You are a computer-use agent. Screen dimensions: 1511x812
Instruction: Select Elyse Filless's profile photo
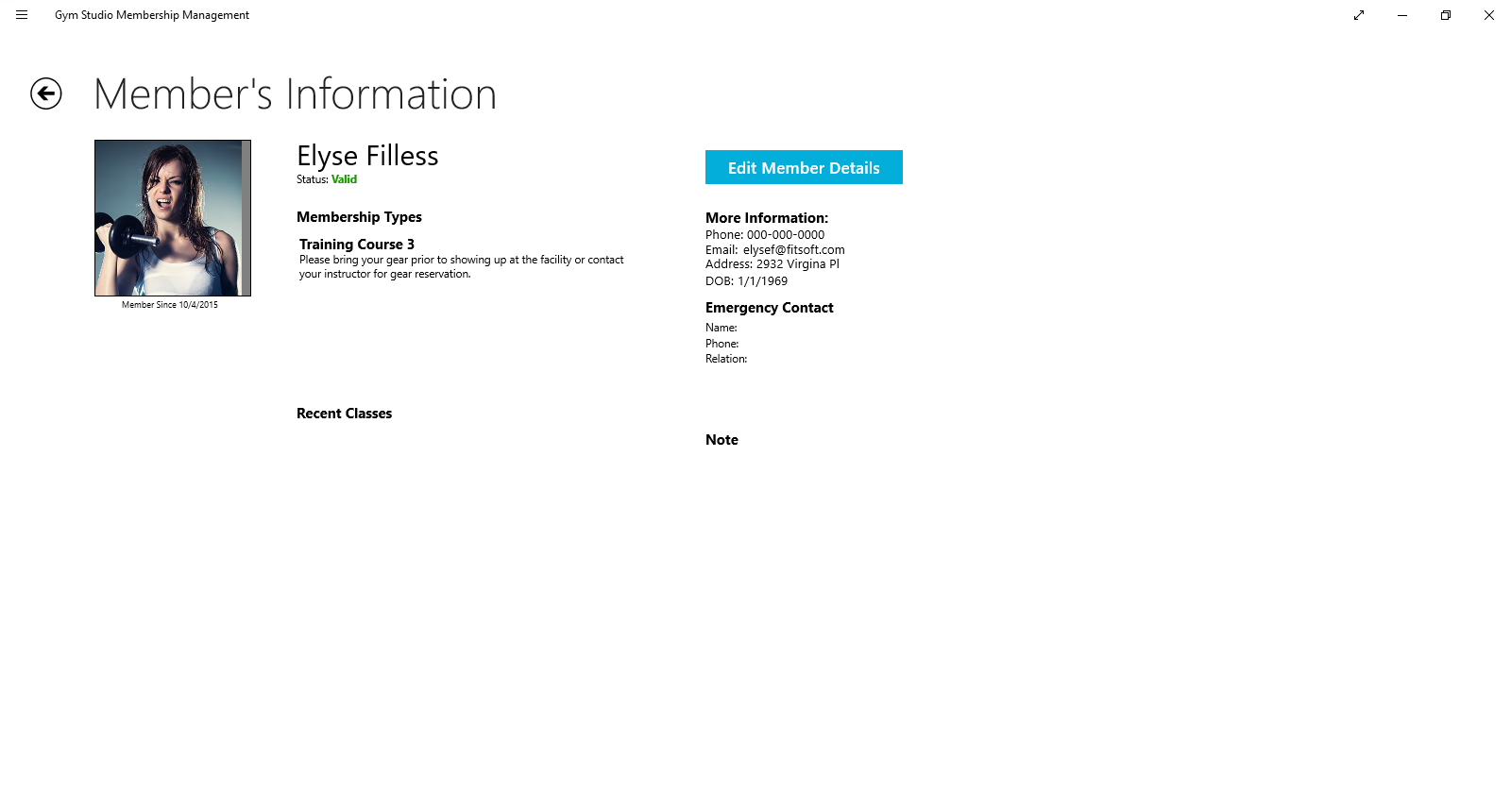coord(173,218)
